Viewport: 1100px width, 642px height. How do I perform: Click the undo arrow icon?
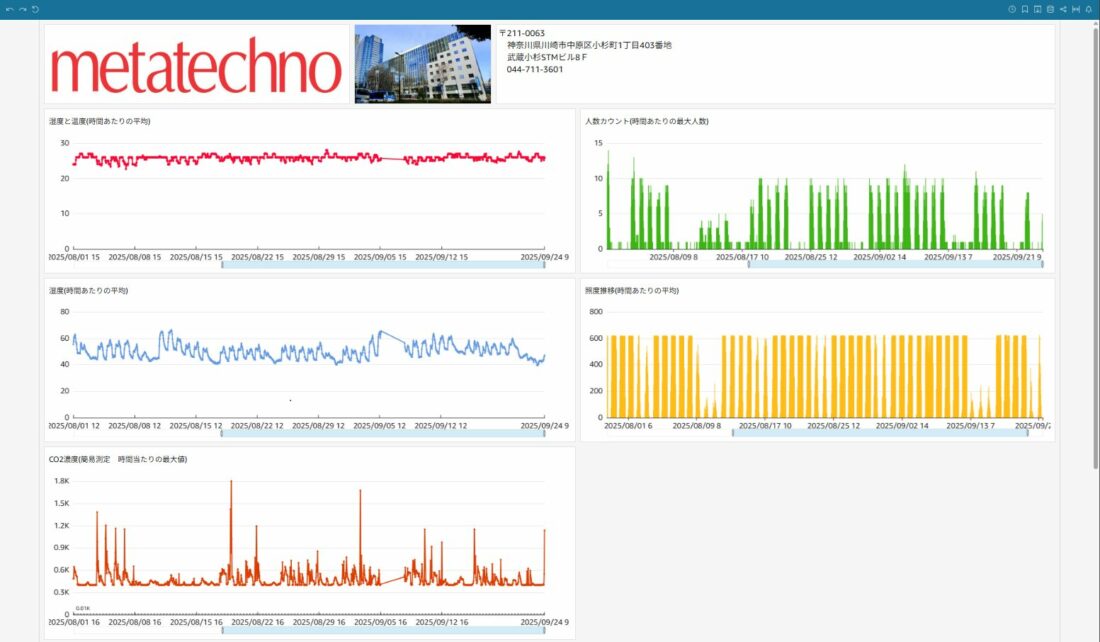pyautogui.click(x=10, y=9)
